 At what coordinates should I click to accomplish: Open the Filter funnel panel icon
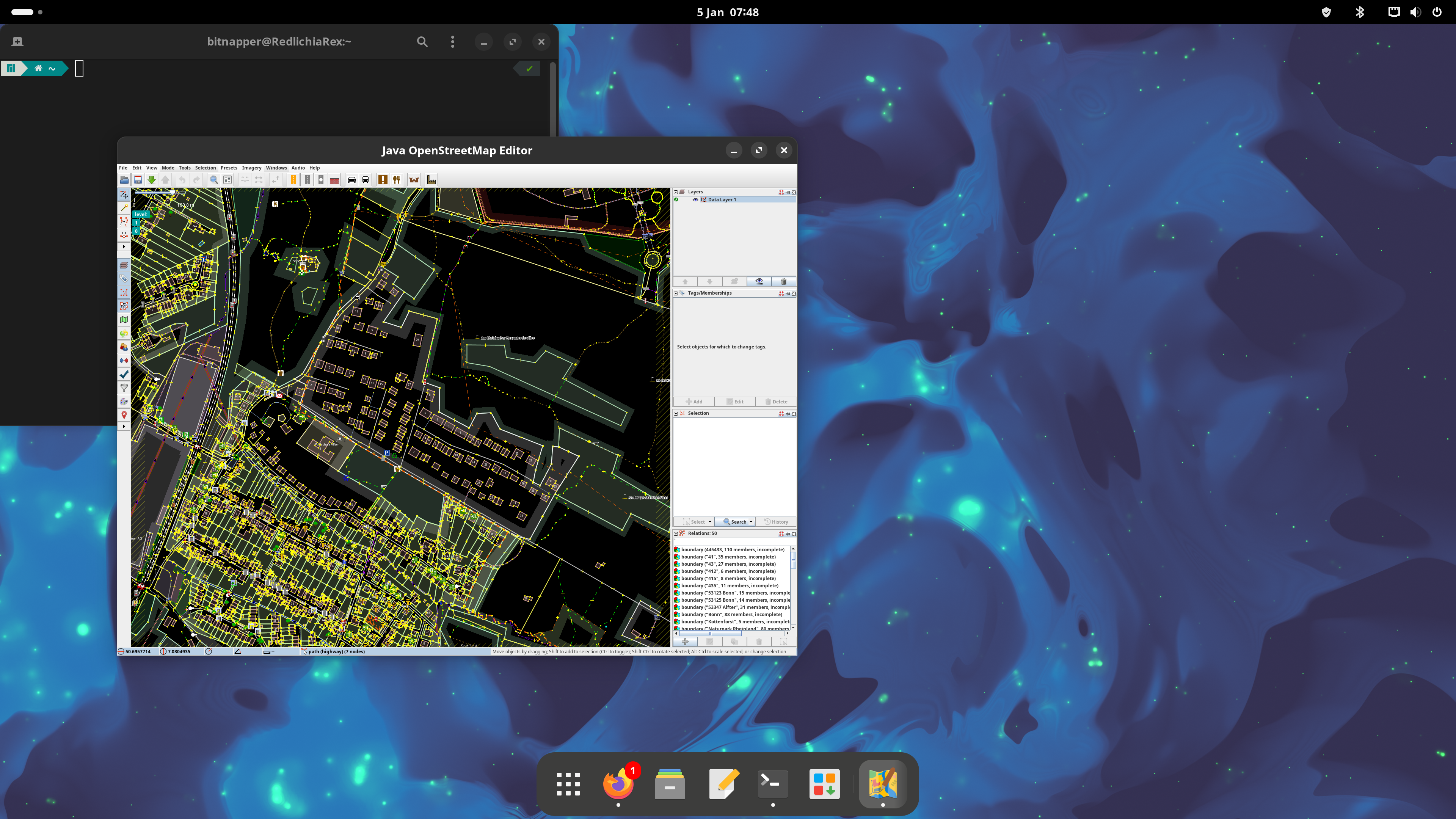(124, 388)
